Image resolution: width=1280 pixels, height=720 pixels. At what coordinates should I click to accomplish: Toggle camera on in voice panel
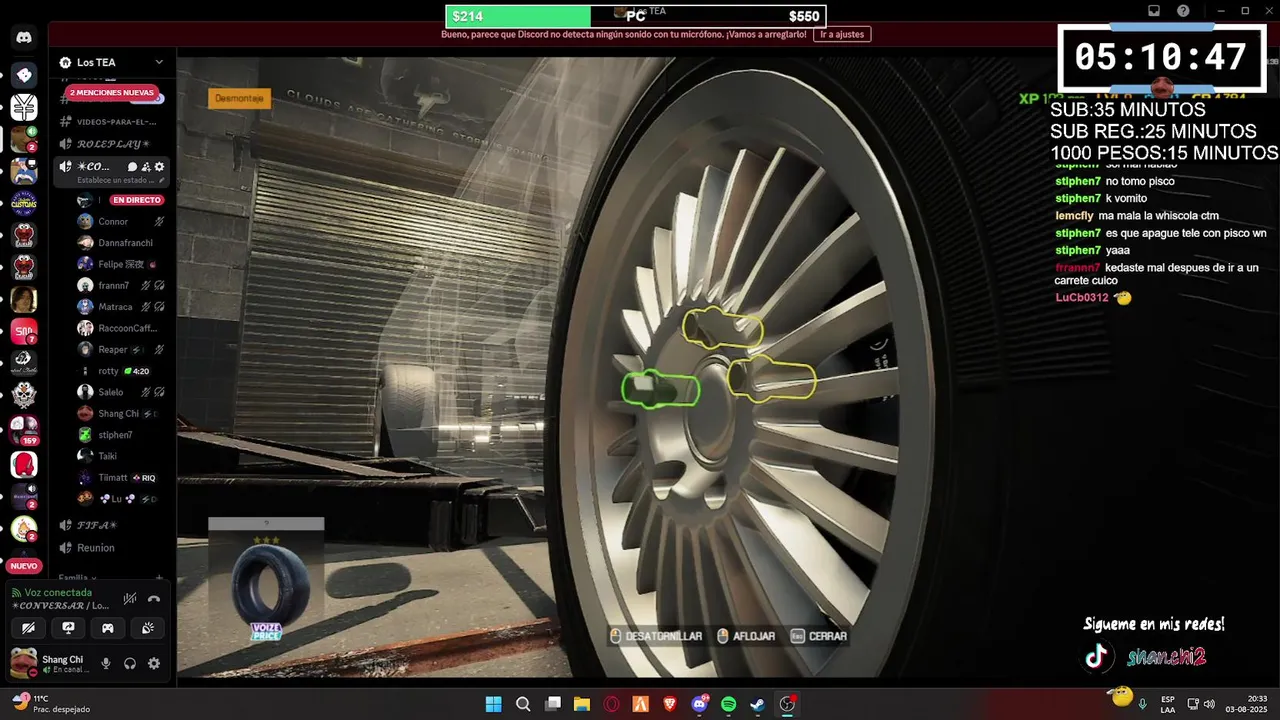(29, 628)
